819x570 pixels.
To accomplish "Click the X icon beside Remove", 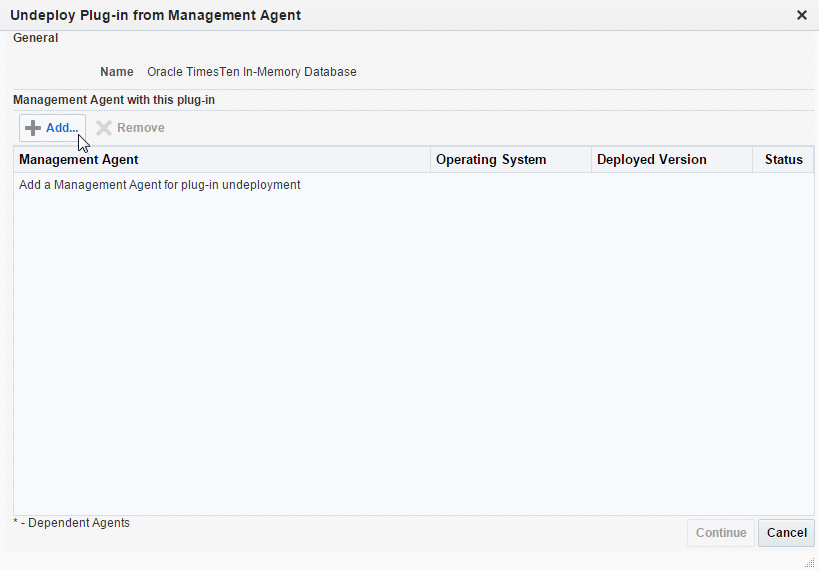I will click(104, 128).
